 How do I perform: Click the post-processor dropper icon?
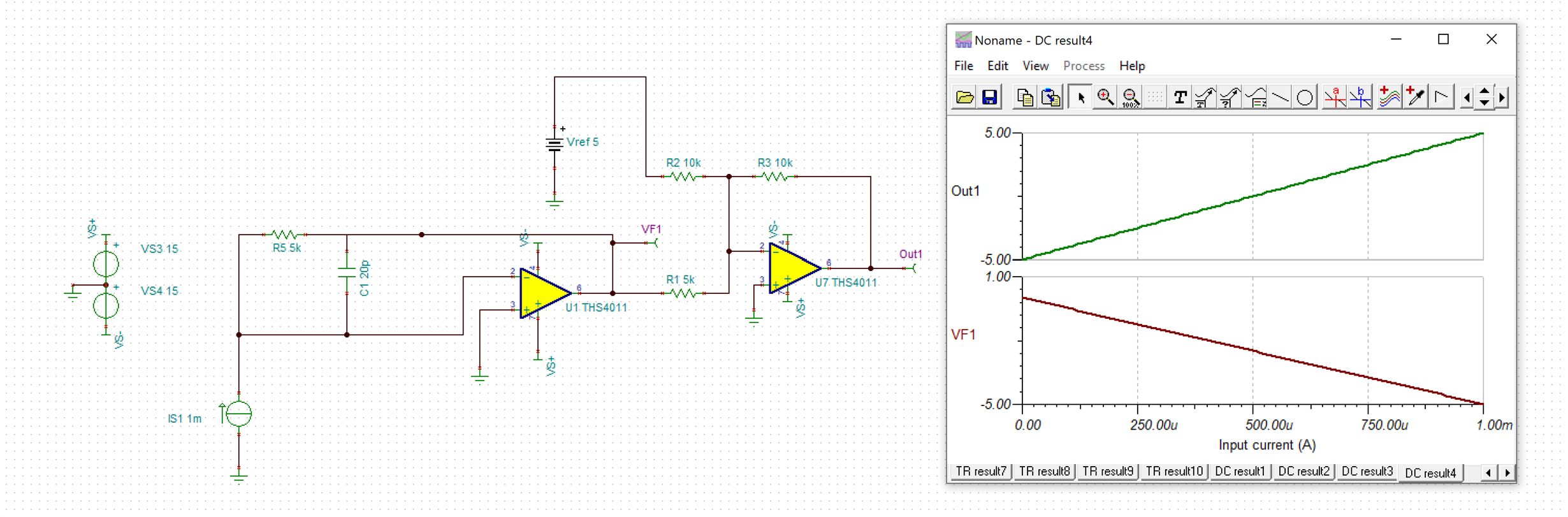point(1415,98)
